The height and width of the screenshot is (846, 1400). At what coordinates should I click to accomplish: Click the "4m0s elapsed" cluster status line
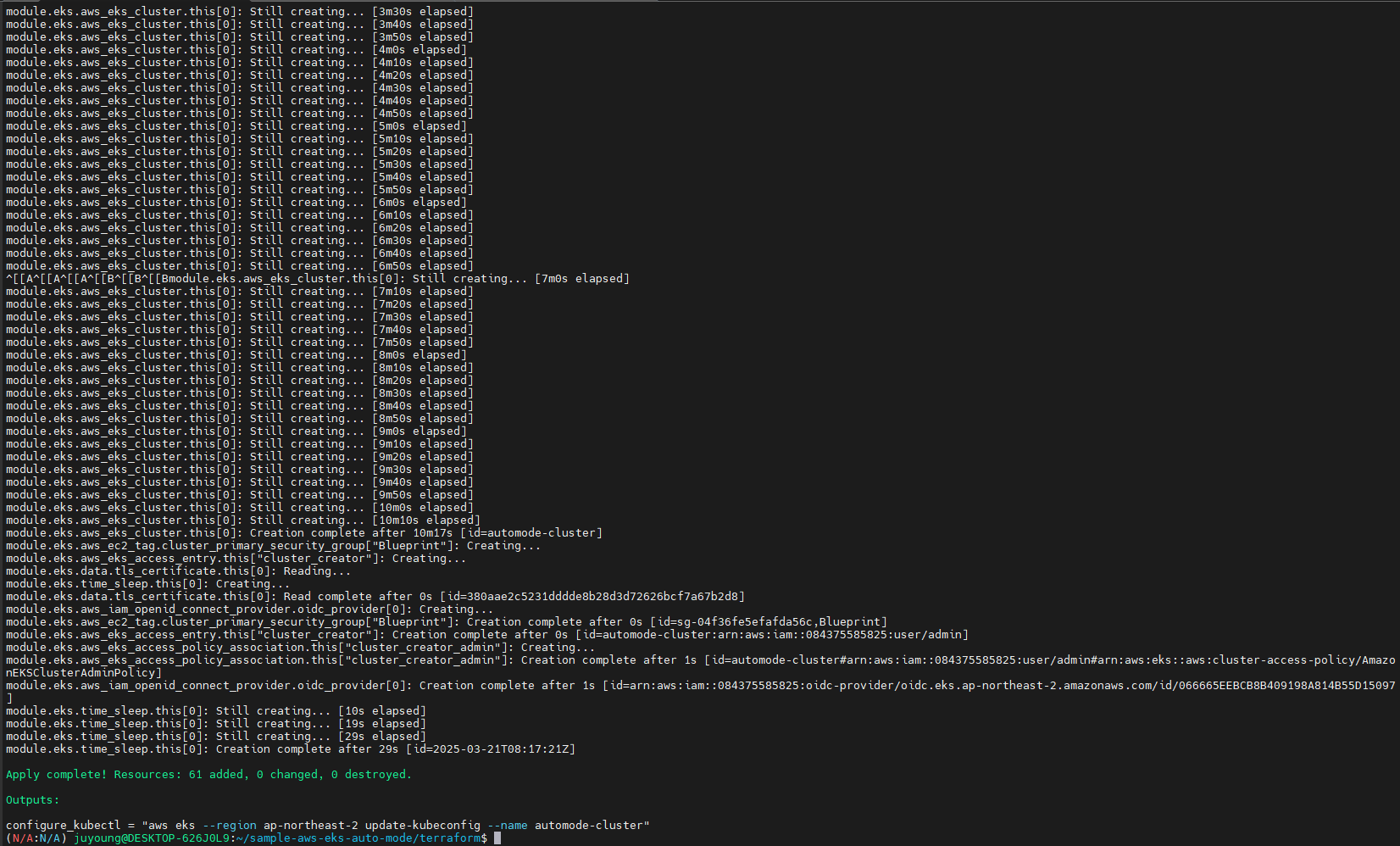click(236, 49)
